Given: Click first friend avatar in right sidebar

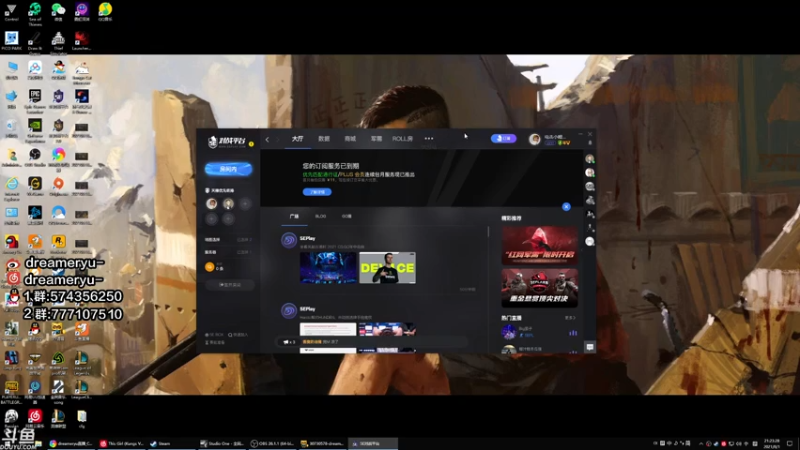Looking at the screenshot, I should point(590,159).
